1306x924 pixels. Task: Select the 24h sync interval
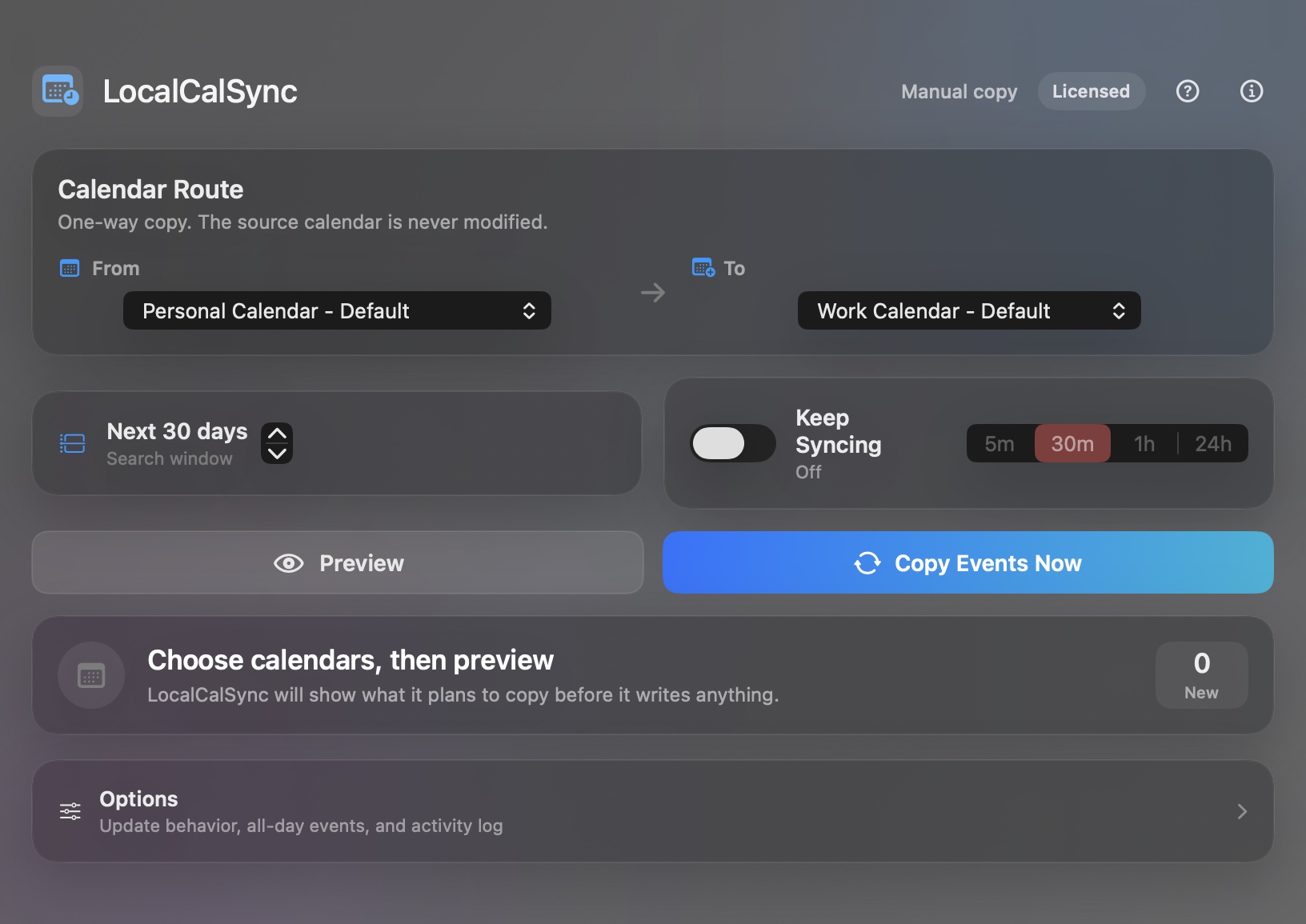click(x=1213, y=443)
